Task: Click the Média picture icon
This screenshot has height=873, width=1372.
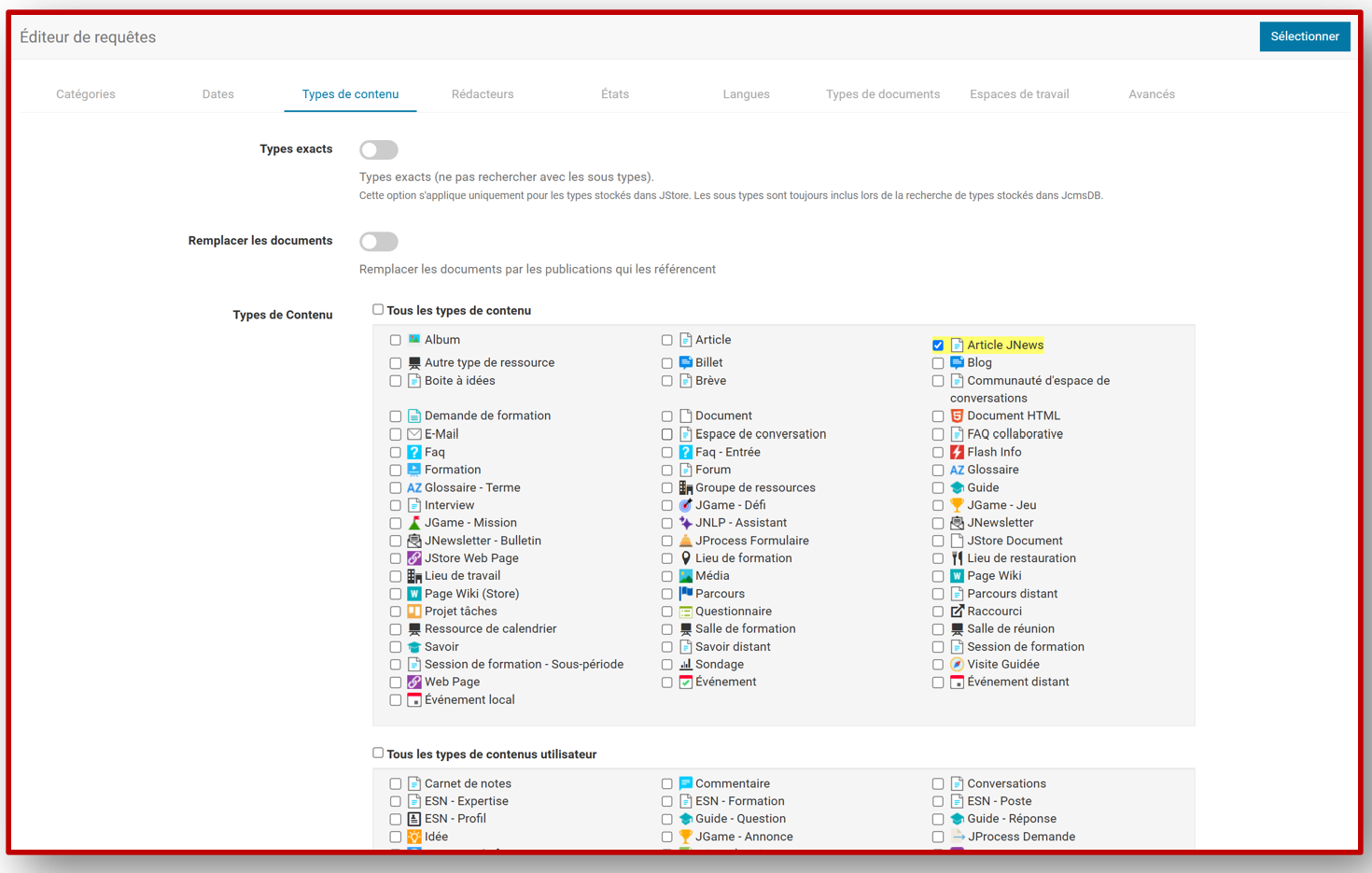Action: tap(686, 576)
